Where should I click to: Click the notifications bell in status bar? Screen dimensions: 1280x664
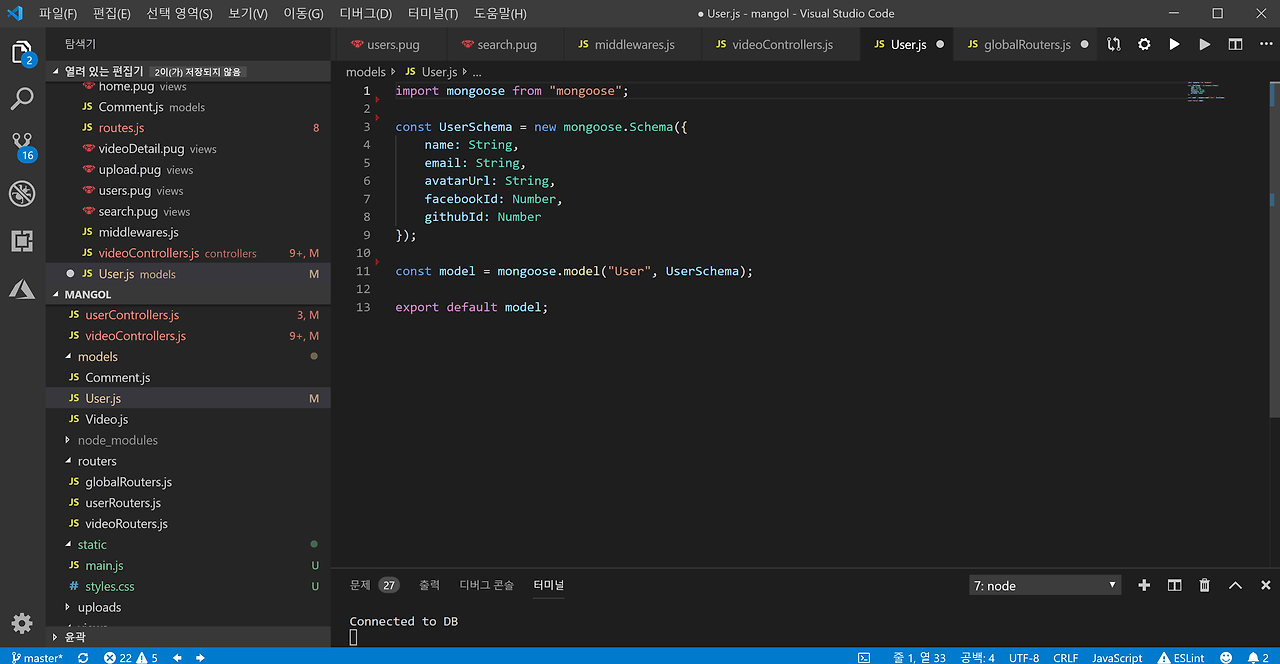coord(1252,657)
